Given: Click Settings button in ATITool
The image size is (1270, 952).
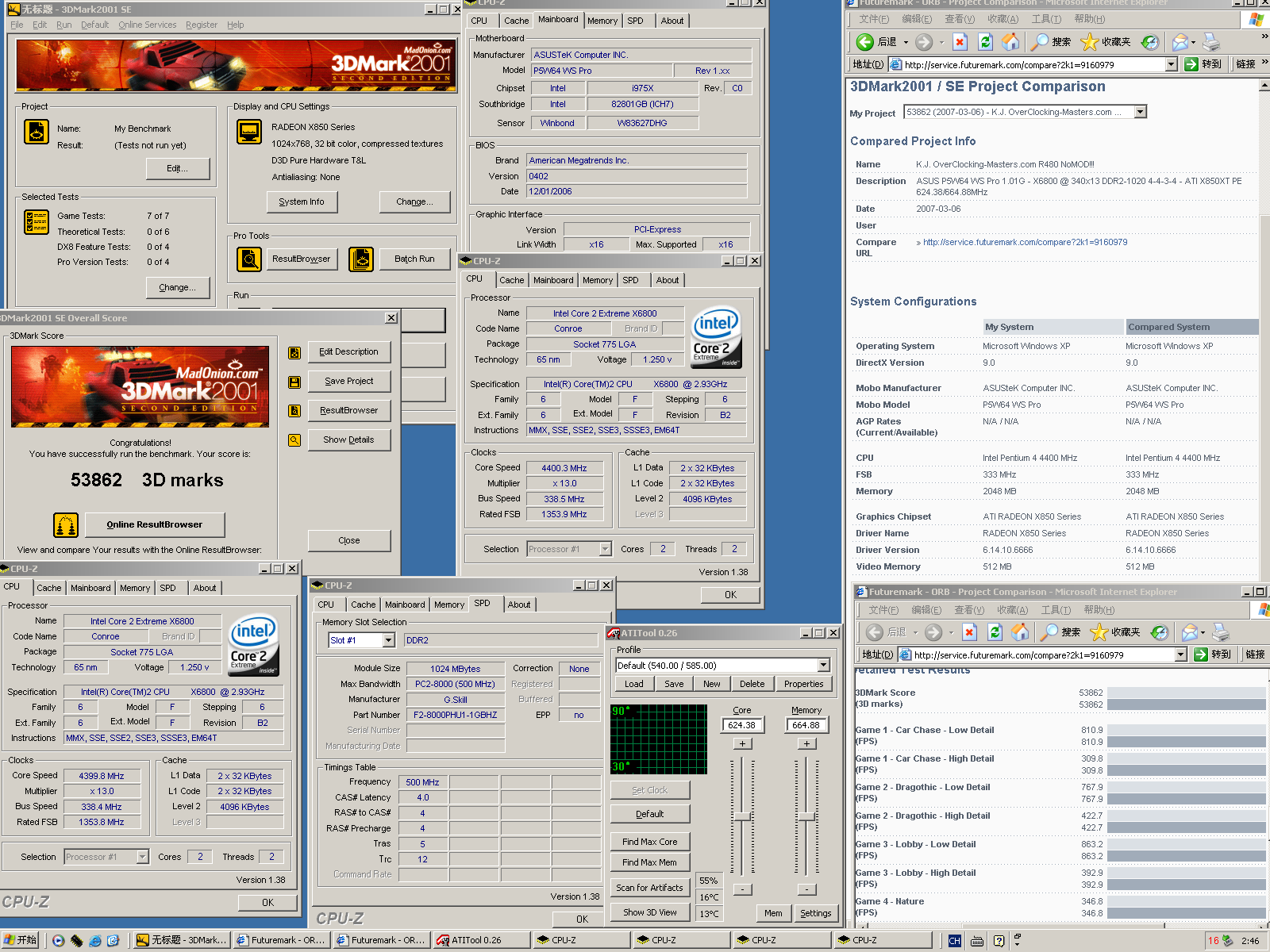Looking at the screenshot, I should click(816, 913).
